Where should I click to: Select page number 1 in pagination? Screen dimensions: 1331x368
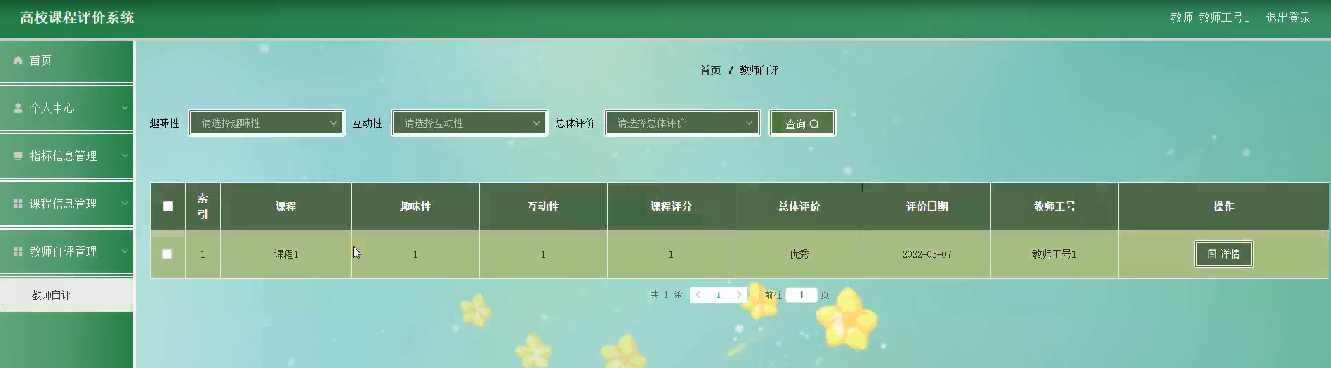click(718, 295)
